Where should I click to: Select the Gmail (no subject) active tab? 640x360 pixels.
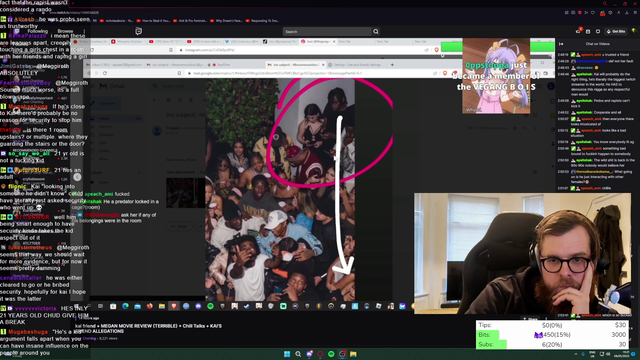pos(296,64)
